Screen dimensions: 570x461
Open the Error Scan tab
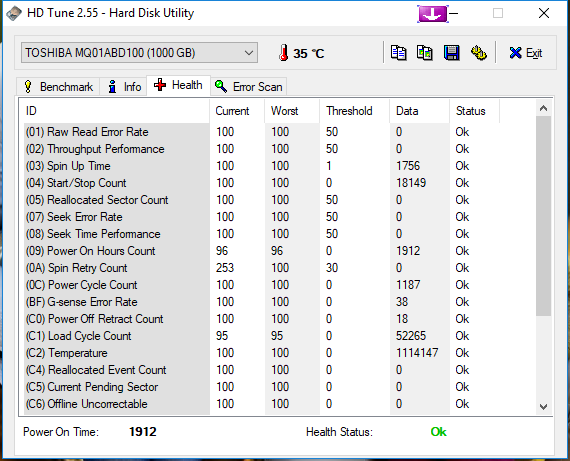click(249, 87)
